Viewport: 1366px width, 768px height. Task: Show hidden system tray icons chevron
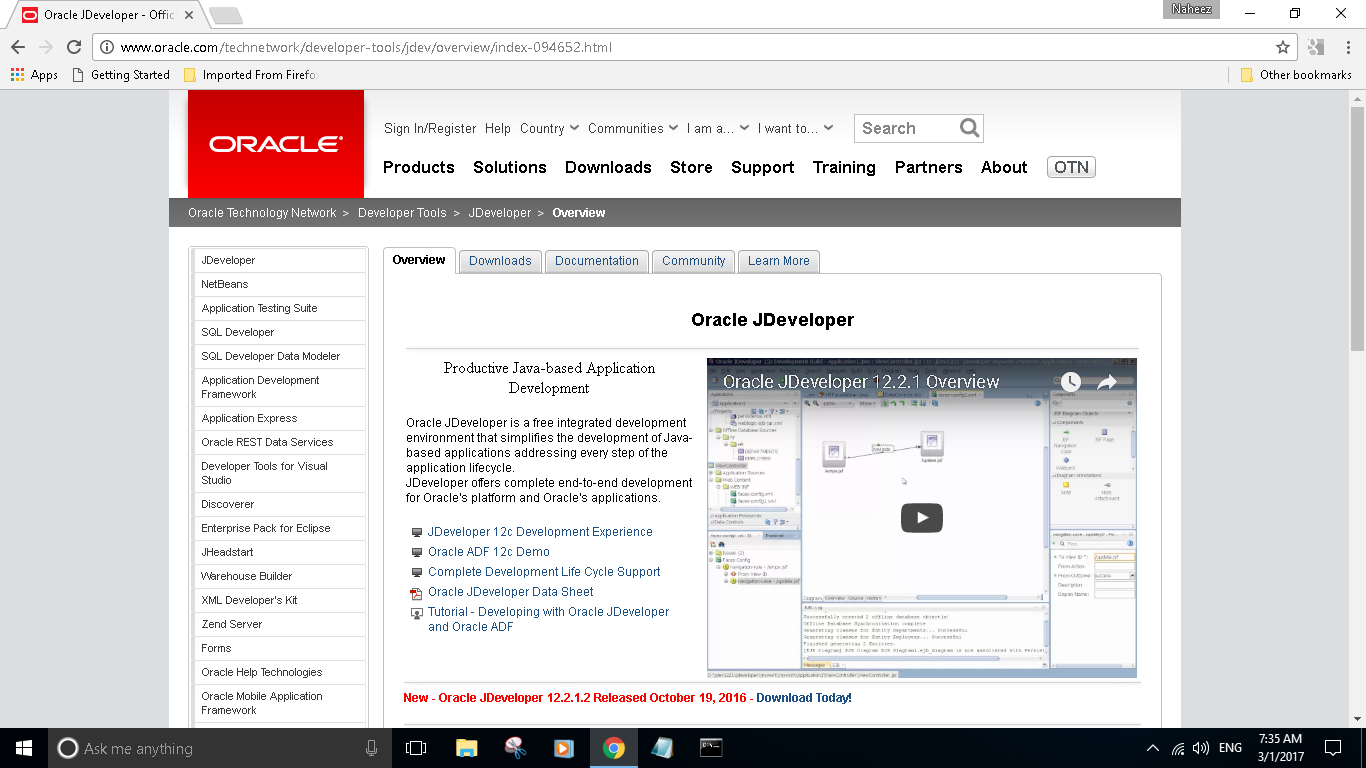click(x=1153, y=748)
